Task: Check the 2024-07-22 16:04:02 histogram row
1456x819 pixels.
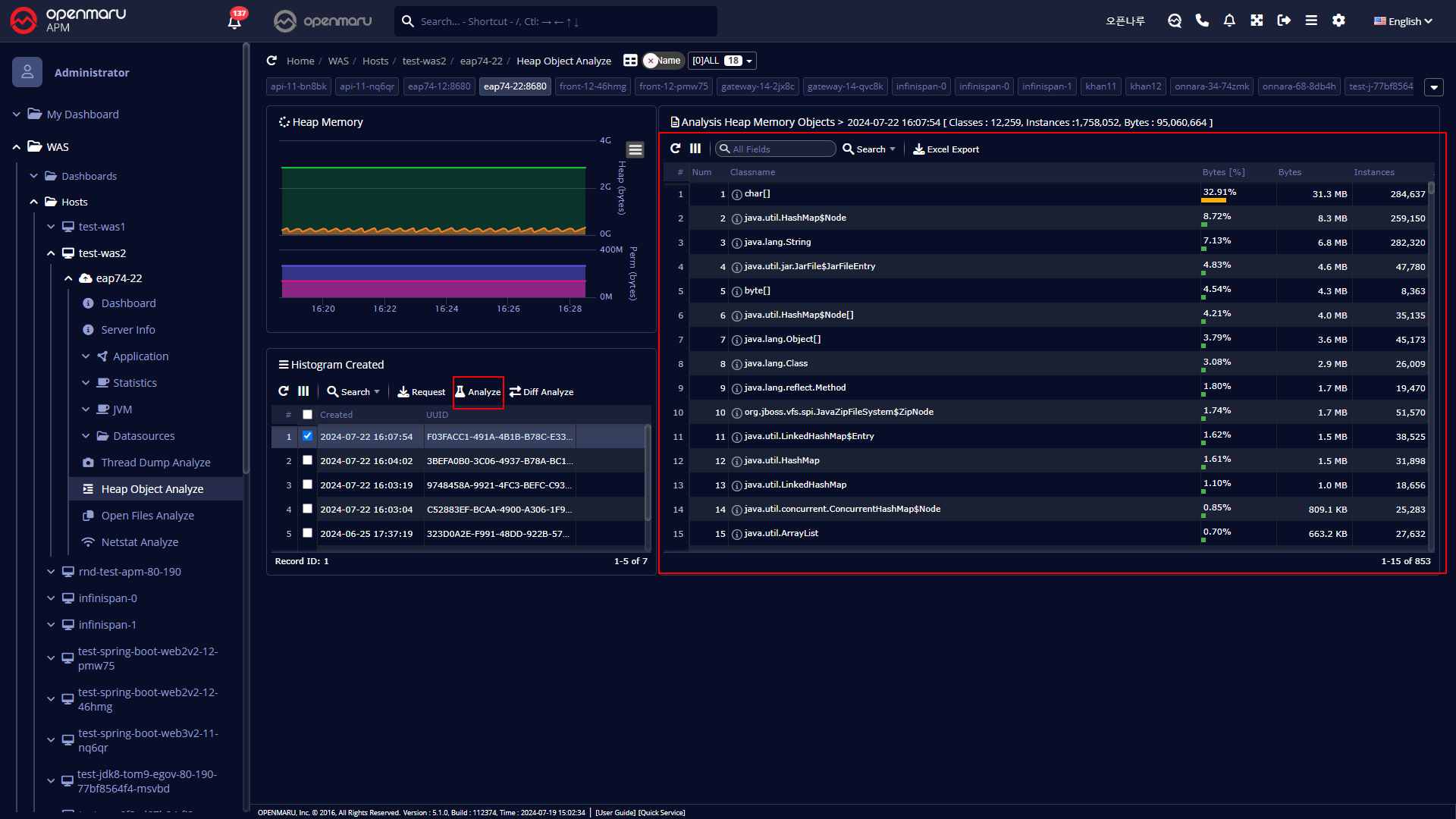Action: 307,460
